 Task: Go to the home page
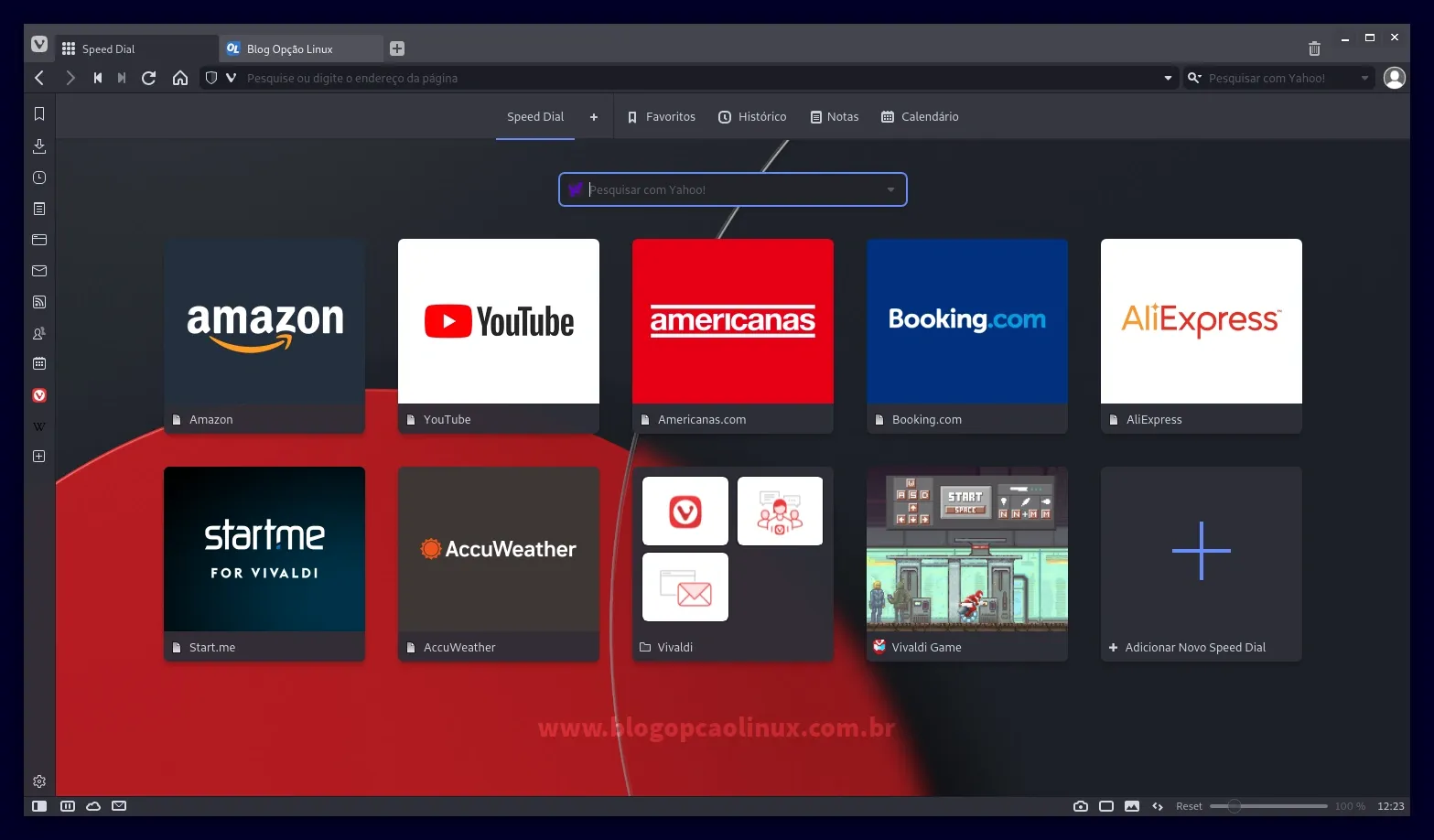(x=180, y=78)
